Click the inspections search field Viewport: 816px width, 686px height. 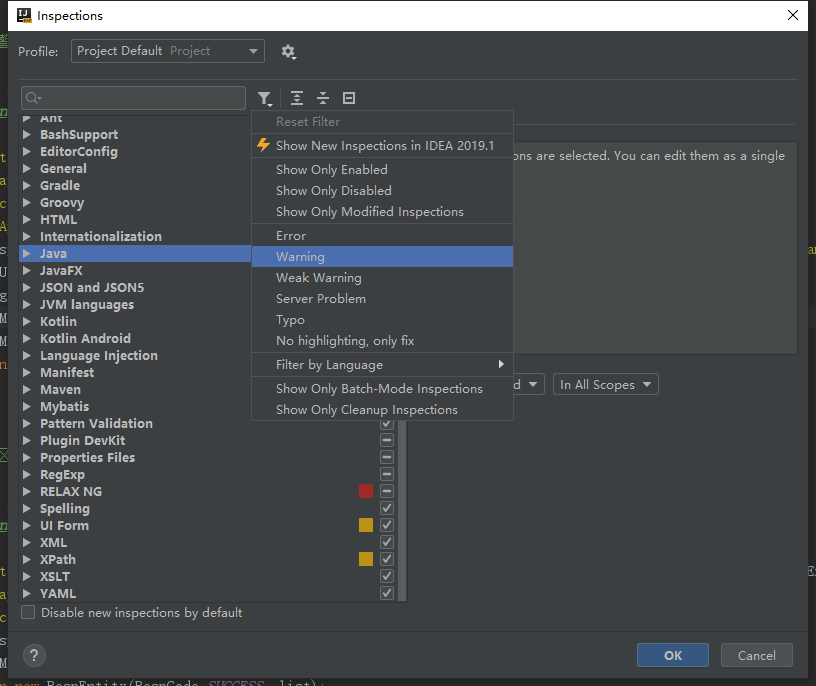coord(133,98)
